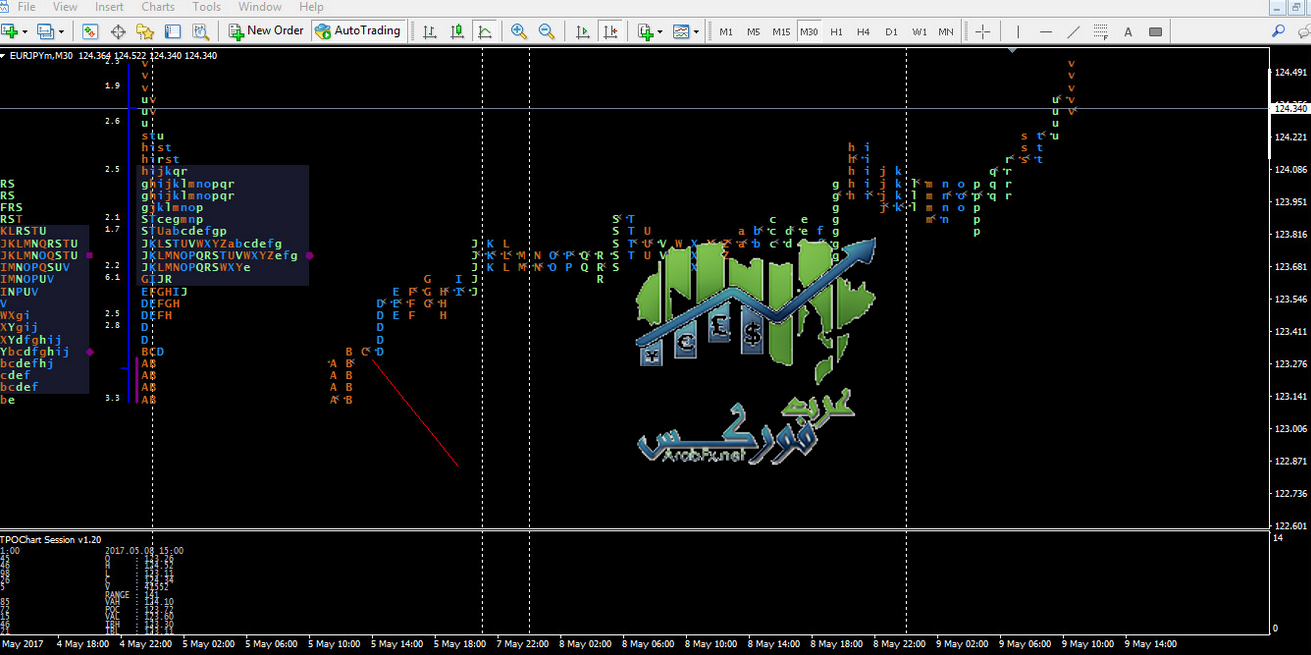Screen dimensions: 1311x655
Task: Open the View menu
Action: coord(65,7)
